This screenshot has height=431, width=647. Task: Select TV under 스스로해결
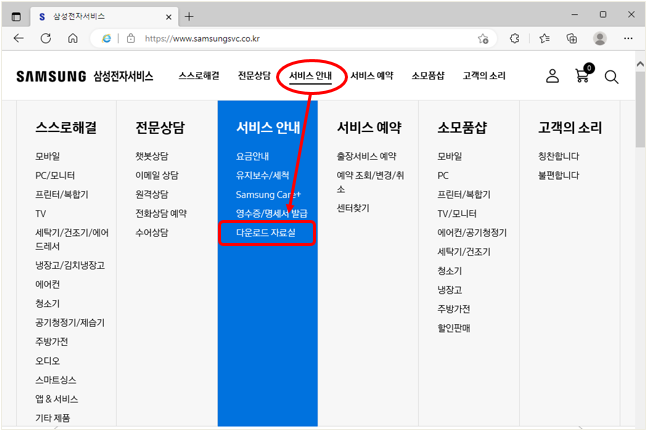point(40,214)
